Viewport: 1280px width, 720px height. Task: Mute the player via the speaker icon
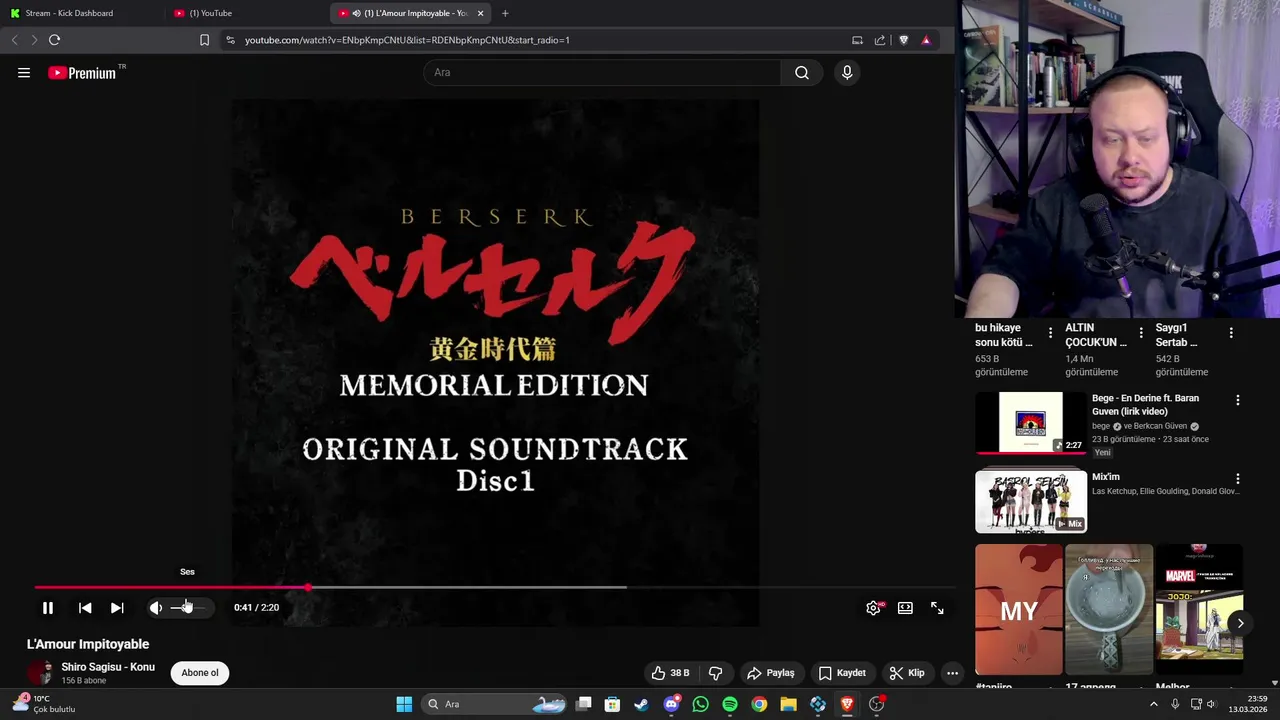click(156, 607)
